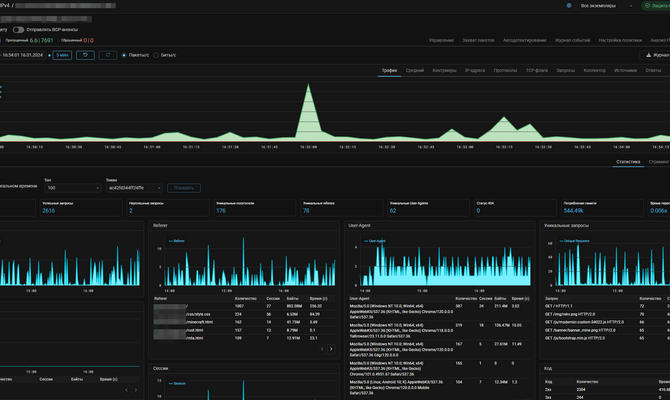Click the User-Agent chart legend swatch
This screenshot has height=400, width=670.
[364, 241]
